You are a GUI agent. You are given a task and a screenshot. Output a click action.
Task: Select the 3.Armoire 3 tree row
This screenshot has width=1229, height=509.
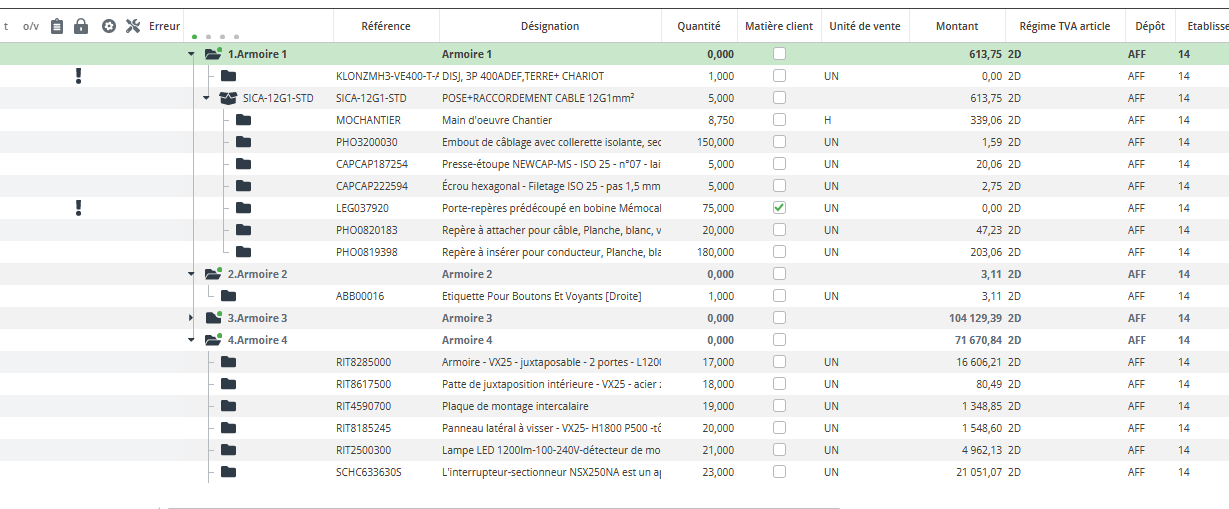coord(614,318)
